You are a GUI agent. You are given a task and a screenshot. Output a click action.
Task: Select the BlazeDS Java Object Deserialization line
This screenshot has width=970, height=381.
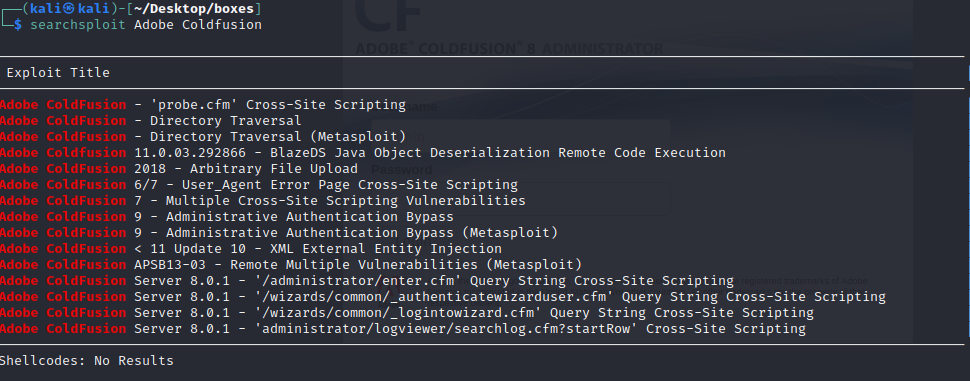click(363, 153)
